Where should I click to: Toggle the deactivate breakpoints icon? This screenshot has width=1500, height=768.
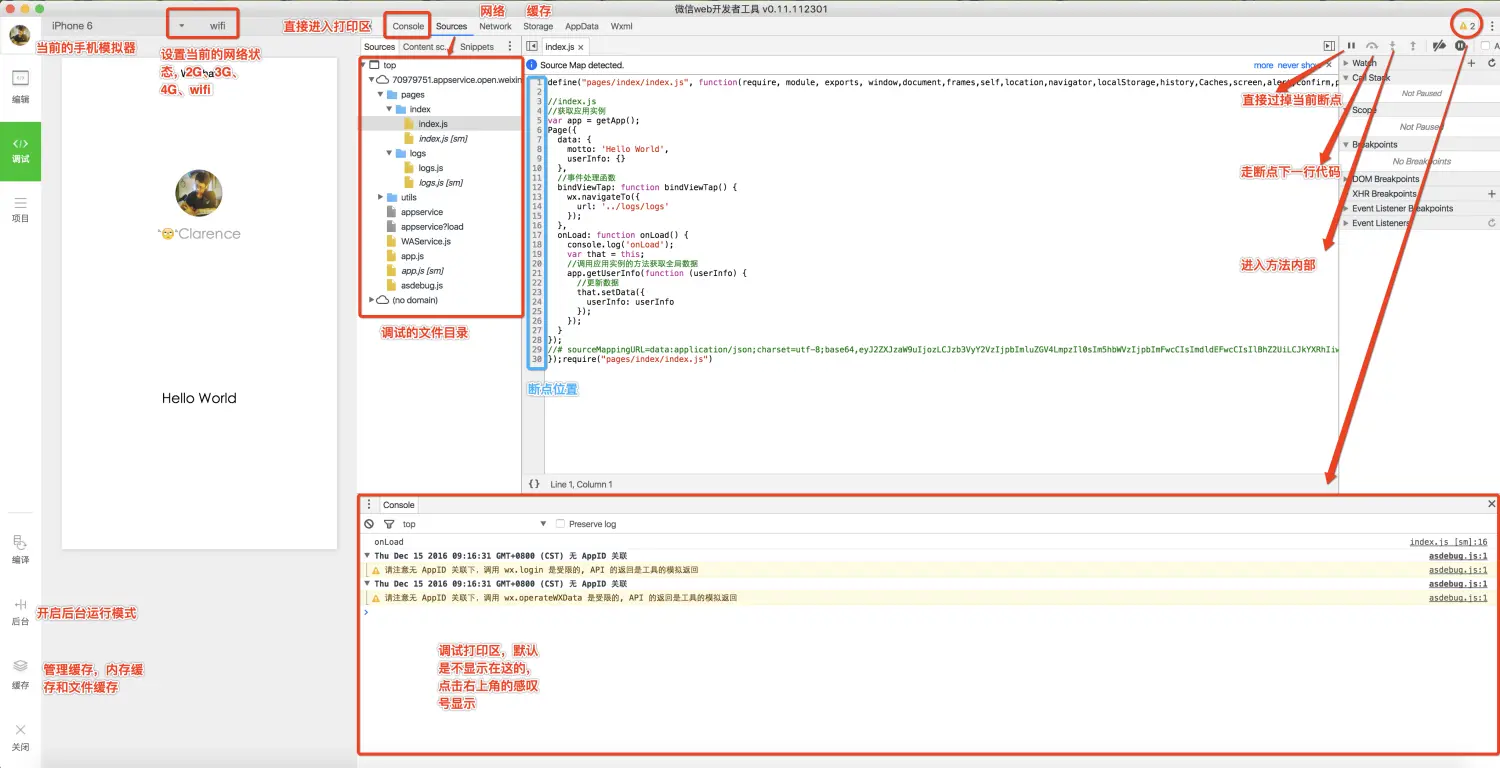point(1439,46)
